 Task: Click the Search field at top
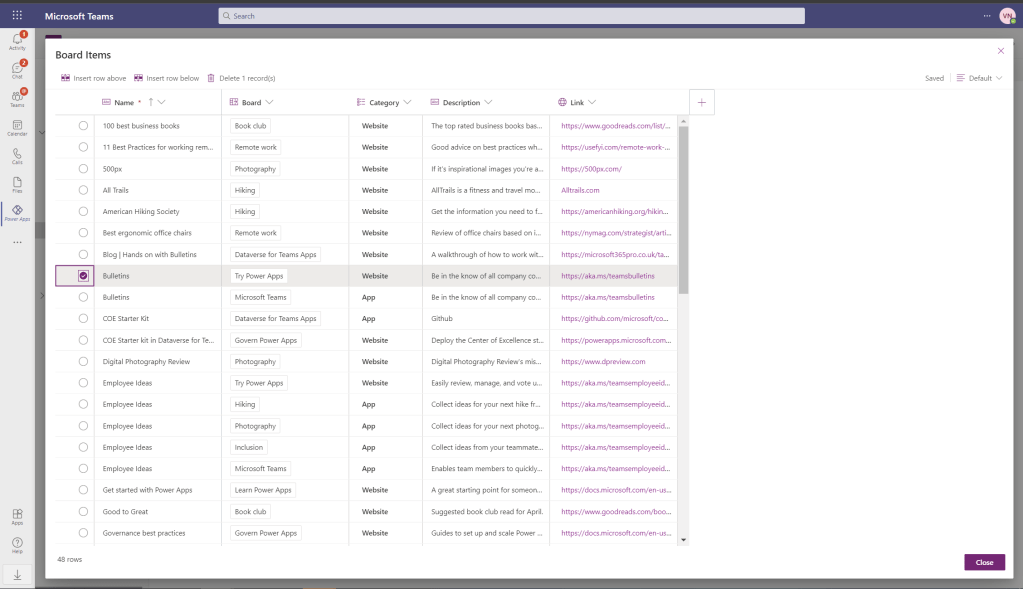(511, 16)
